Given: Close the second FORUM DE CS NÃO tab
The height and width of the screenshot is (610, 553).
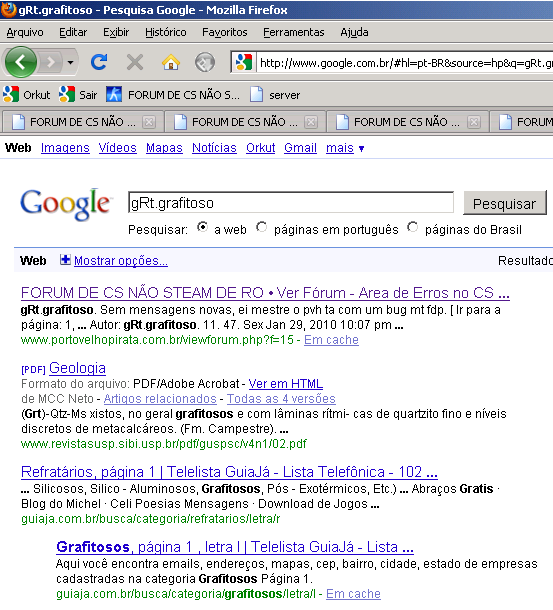Looking at the screenshot, I should point(311,122).
